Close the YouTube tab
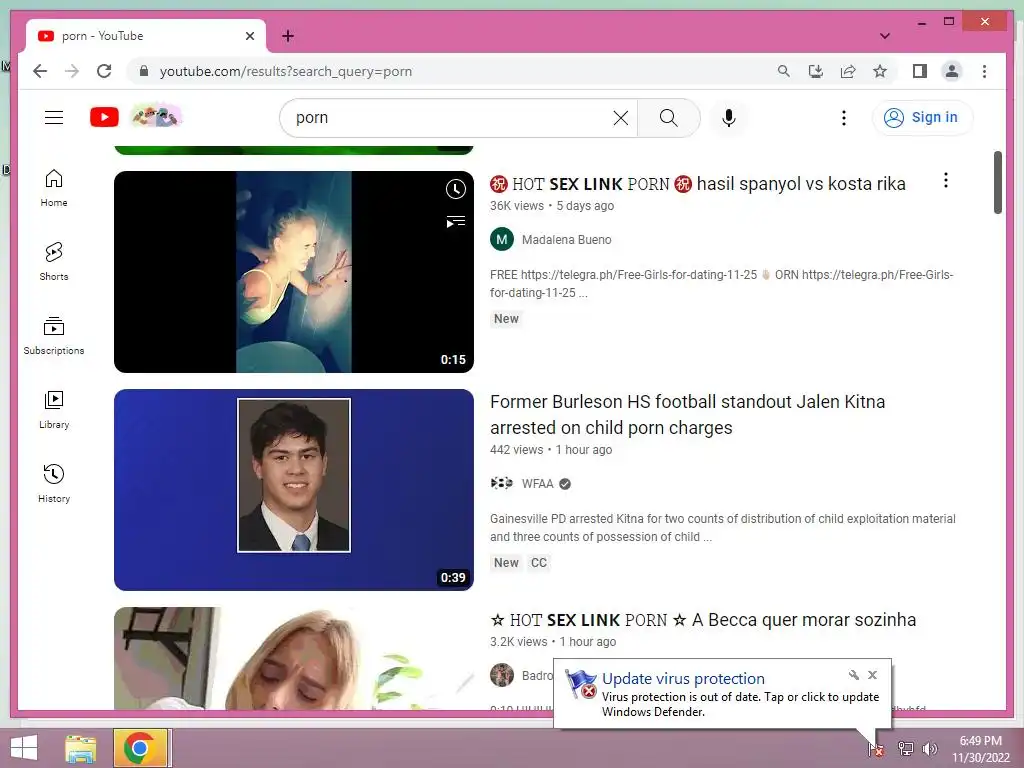 pos(249,36)
